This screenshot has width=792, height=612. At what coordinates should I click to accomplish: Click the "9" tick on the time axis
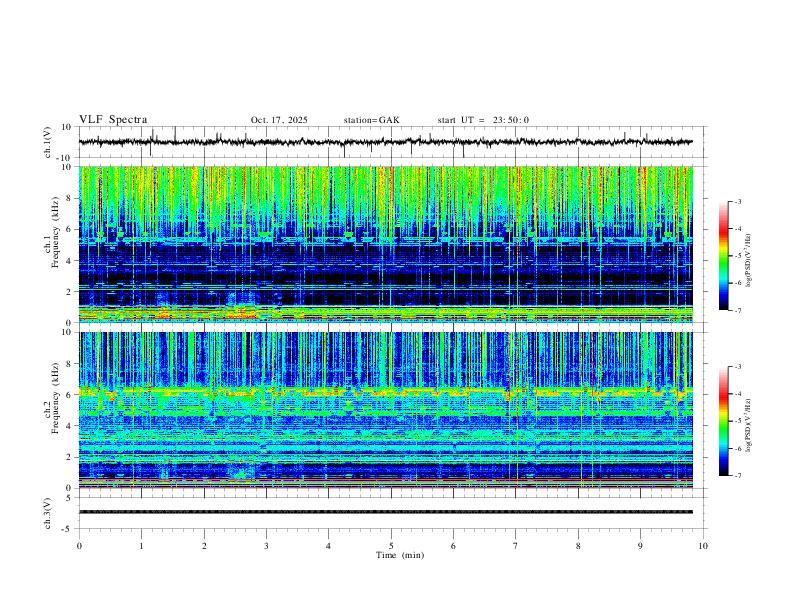[x=640, y=546]
